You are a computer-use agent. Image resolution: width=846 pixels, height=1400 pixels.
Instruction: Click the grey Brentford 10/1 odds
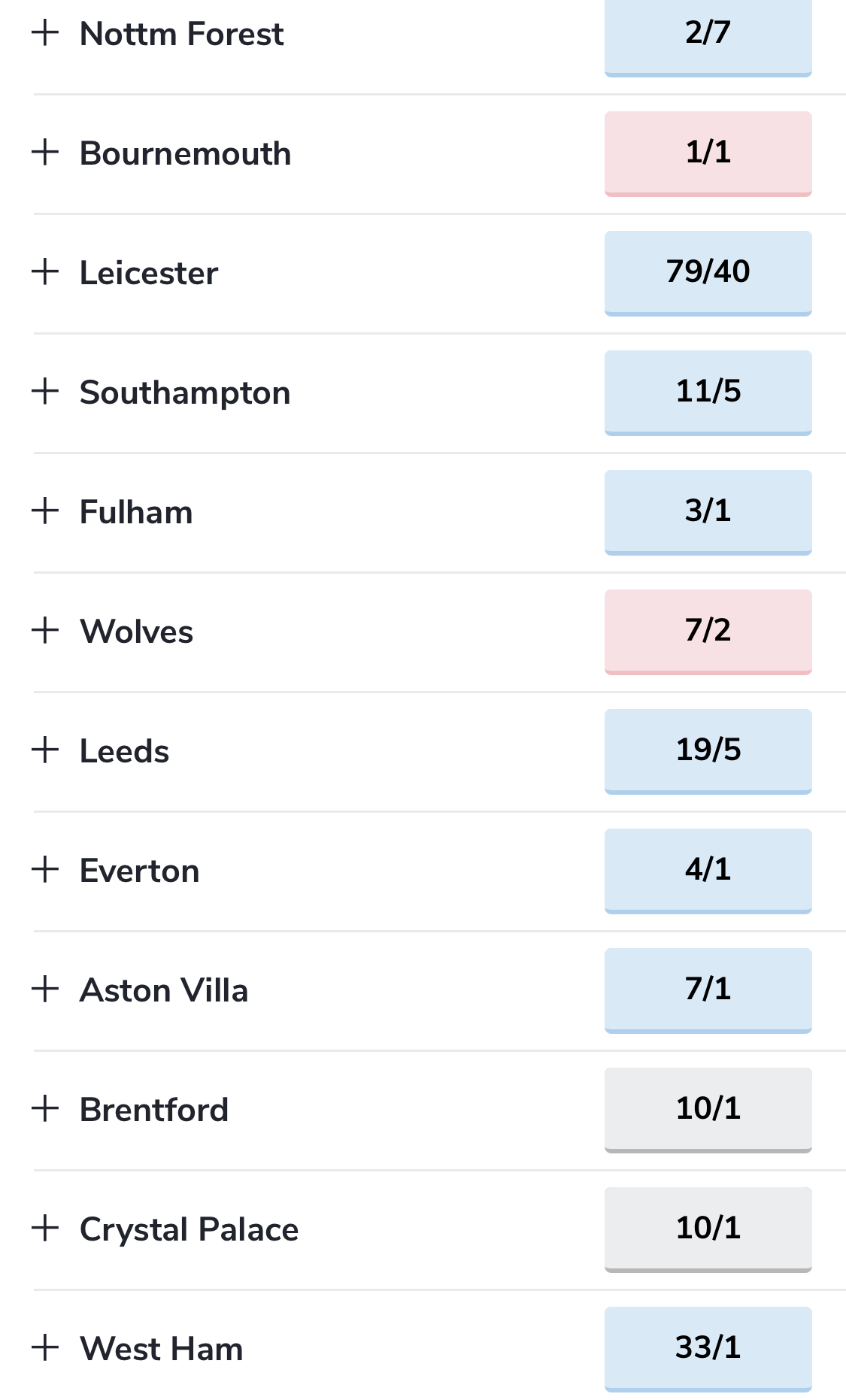[708, 1111]
